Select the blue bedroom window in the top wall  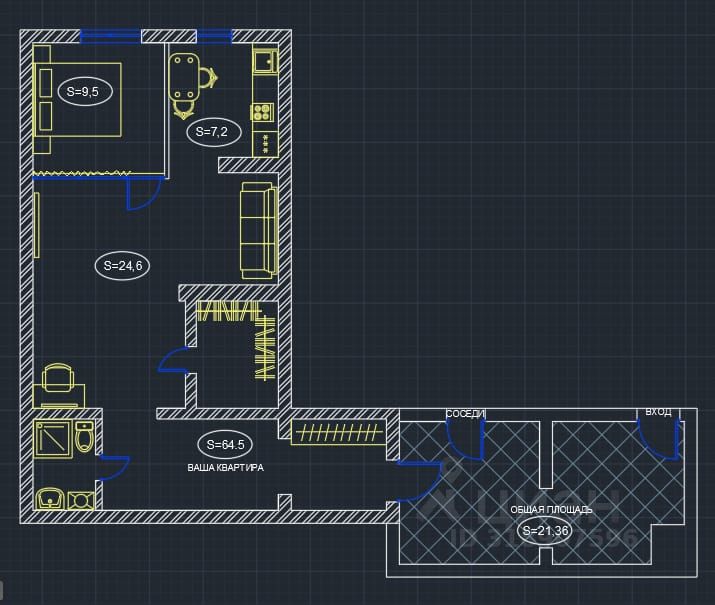coord(110,36)
